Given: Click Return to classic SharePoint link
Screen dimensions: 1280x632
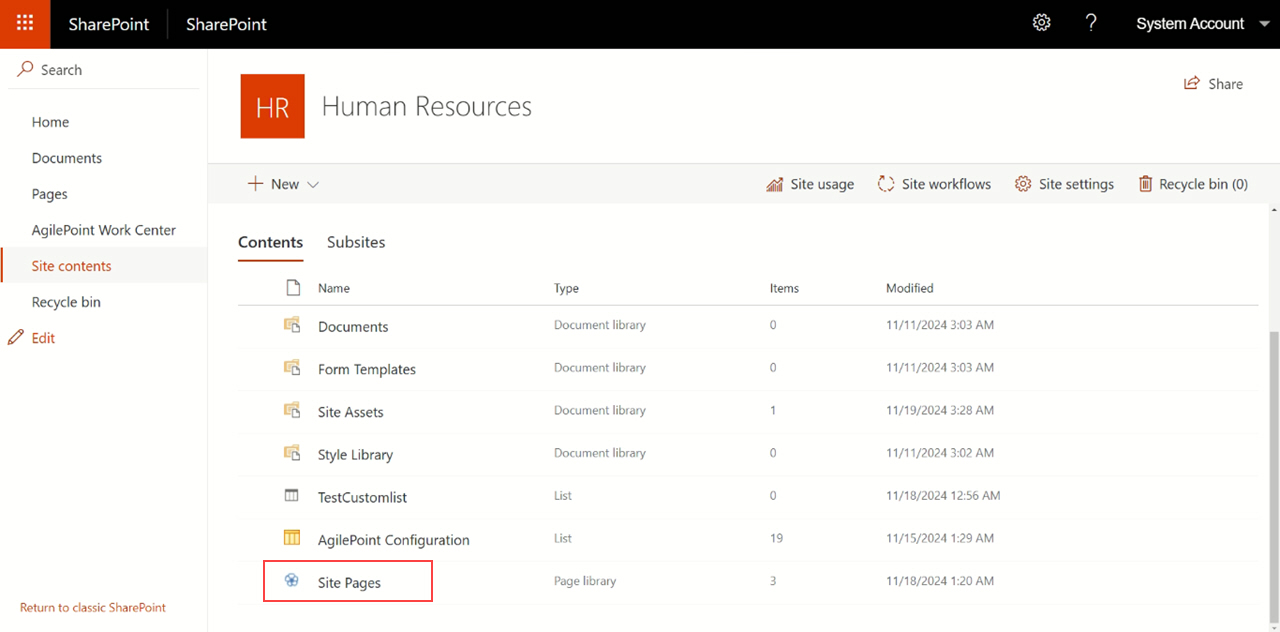Looking at the screenshot, I should pos(93,607).
